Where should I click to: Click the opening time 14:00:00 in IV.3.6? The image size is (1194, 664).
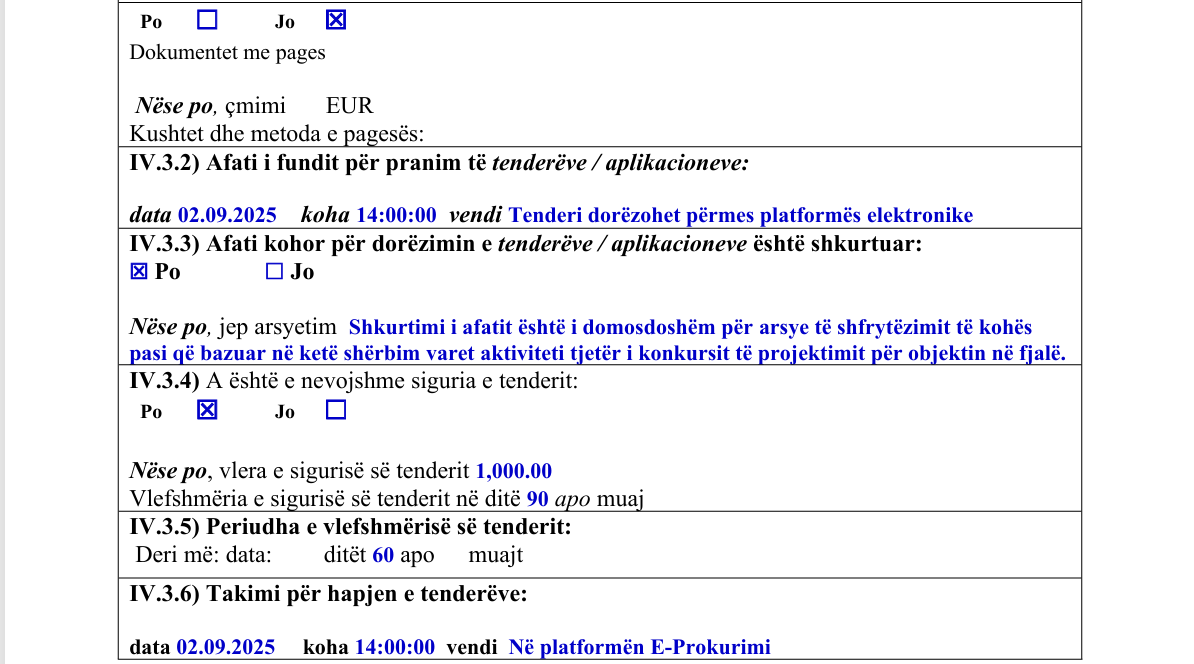(x=395, y=647)
